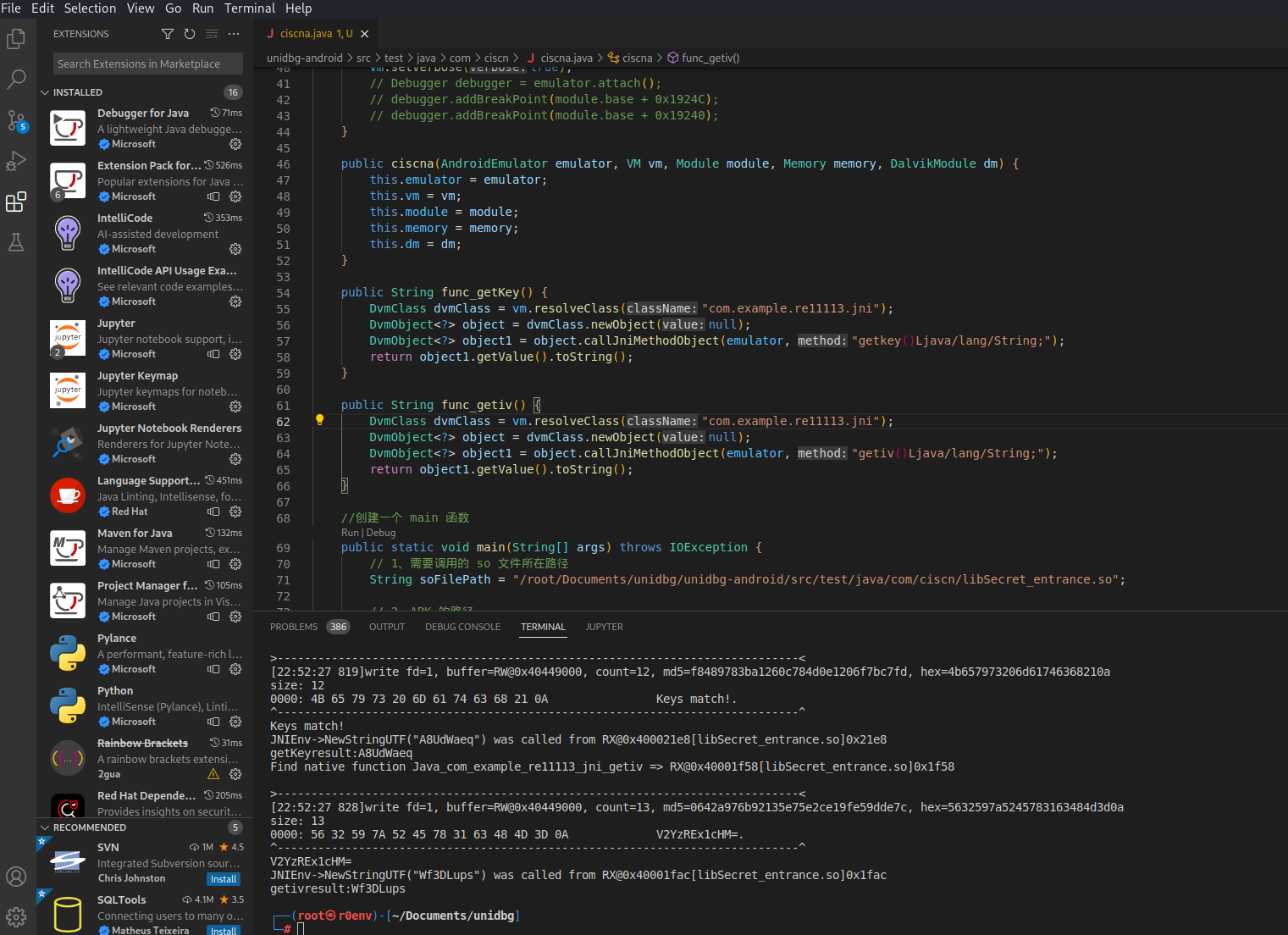
Task: Open Source Control view with badge
Action: coord(16,120)
